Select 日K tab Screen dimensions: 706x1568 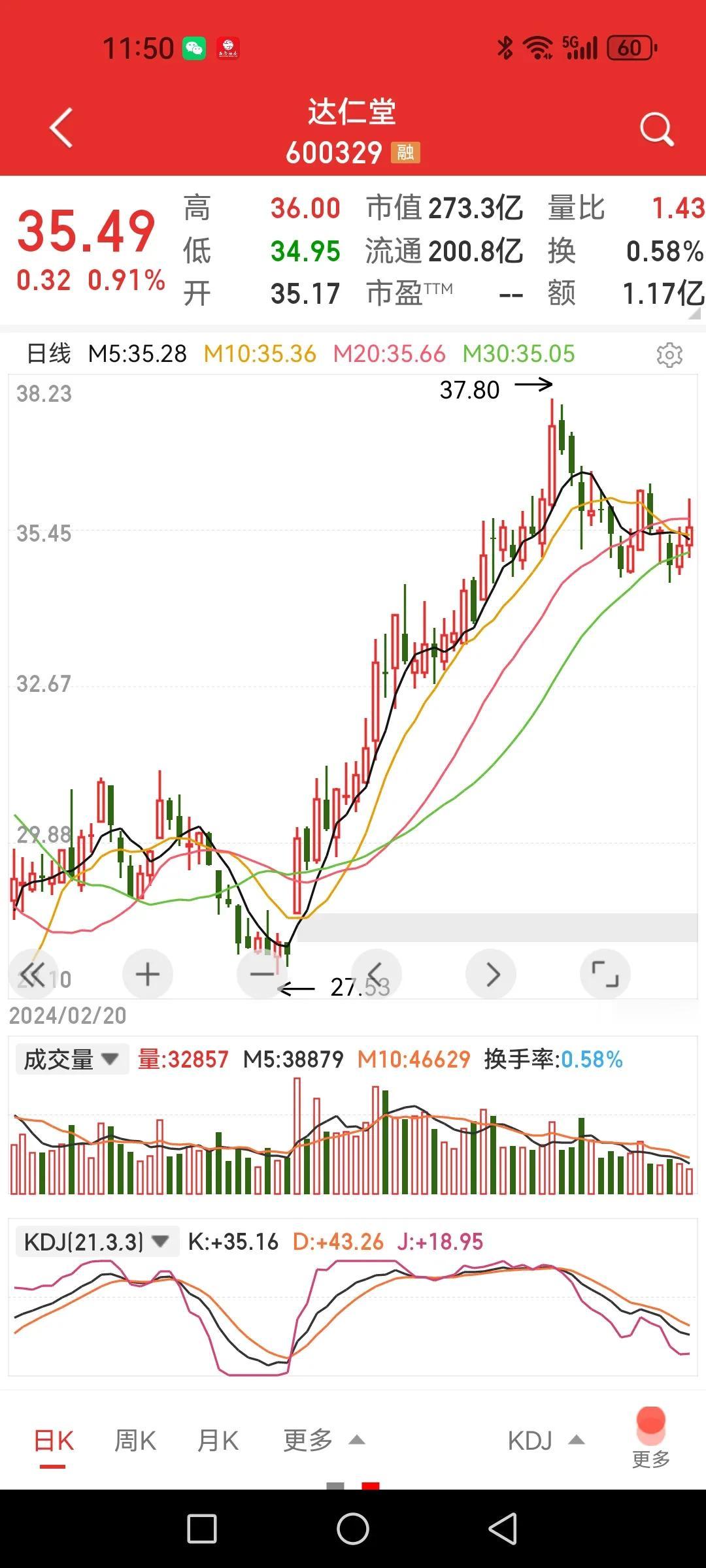click(54, 1441)
